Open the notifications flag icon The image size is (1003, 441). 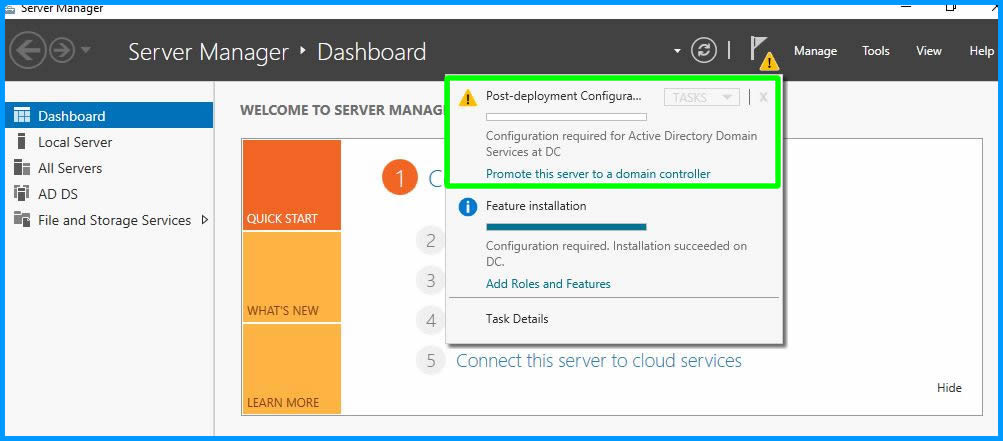760,51
